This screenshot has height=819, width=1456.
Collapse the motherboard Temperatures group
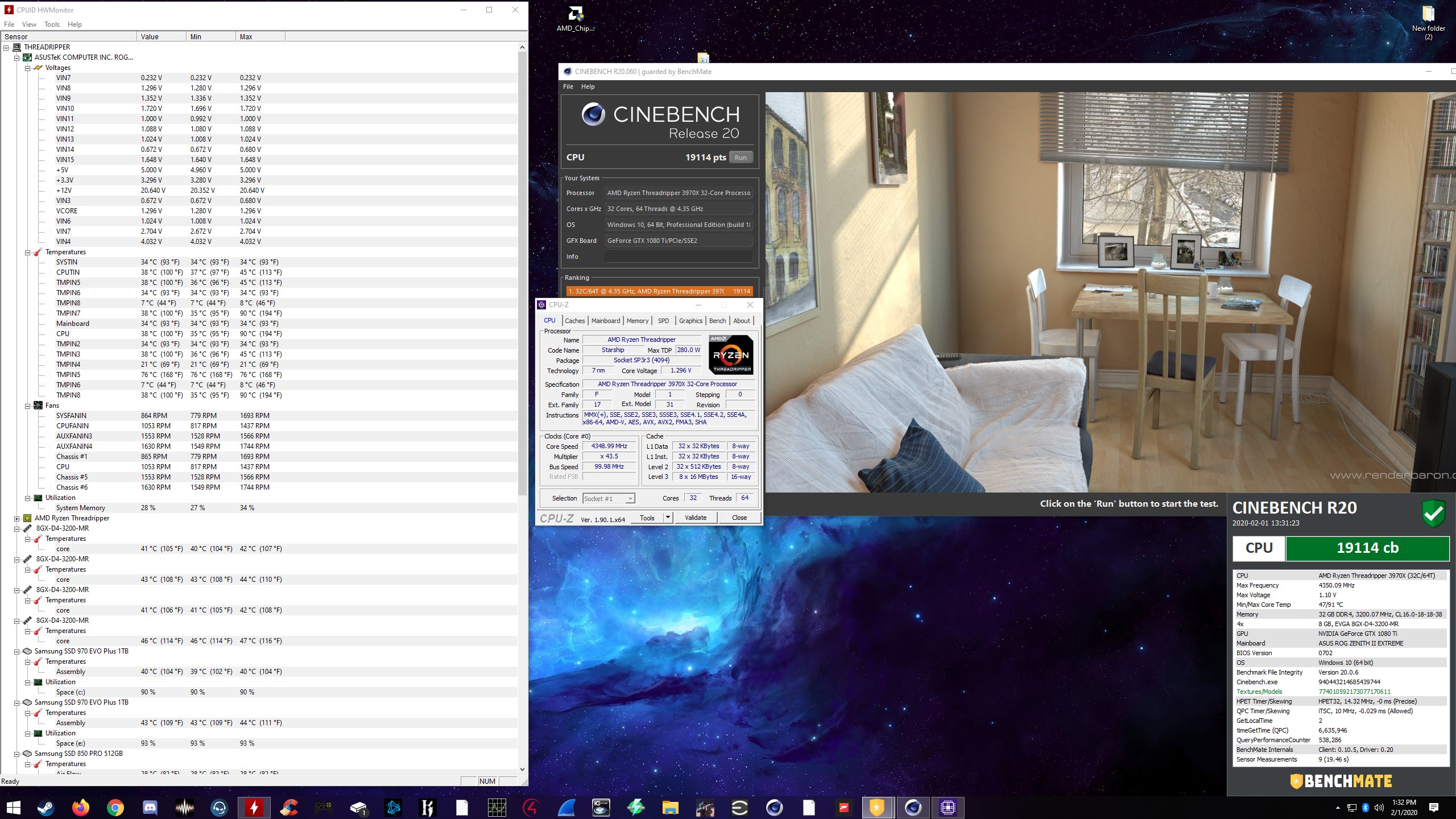click(27, 252)
